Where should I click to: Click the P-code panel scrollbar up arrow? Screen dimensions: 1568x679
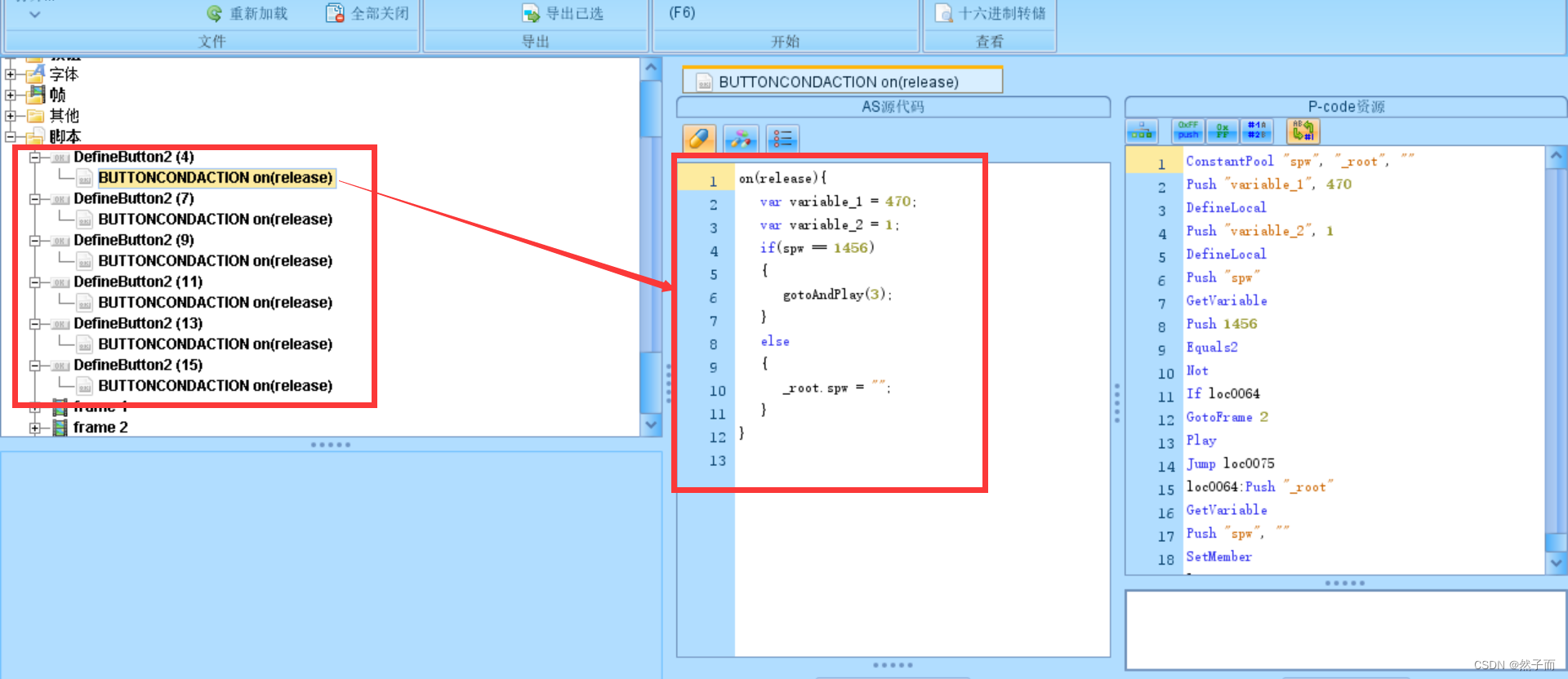coord(1556,156)
